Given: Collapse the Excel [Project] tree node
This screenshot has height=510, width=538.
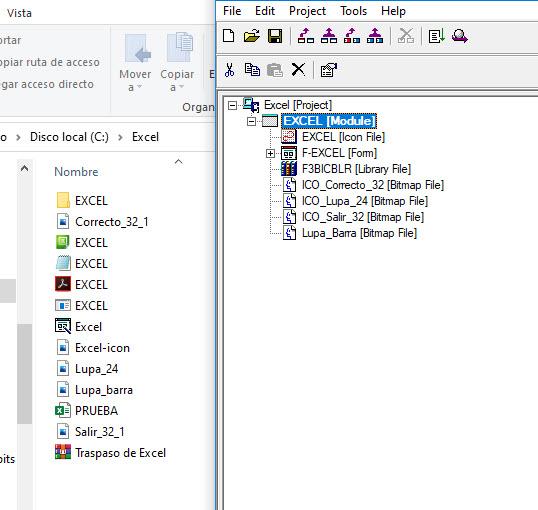Looking at the screenshot, I should click(232, 105).
